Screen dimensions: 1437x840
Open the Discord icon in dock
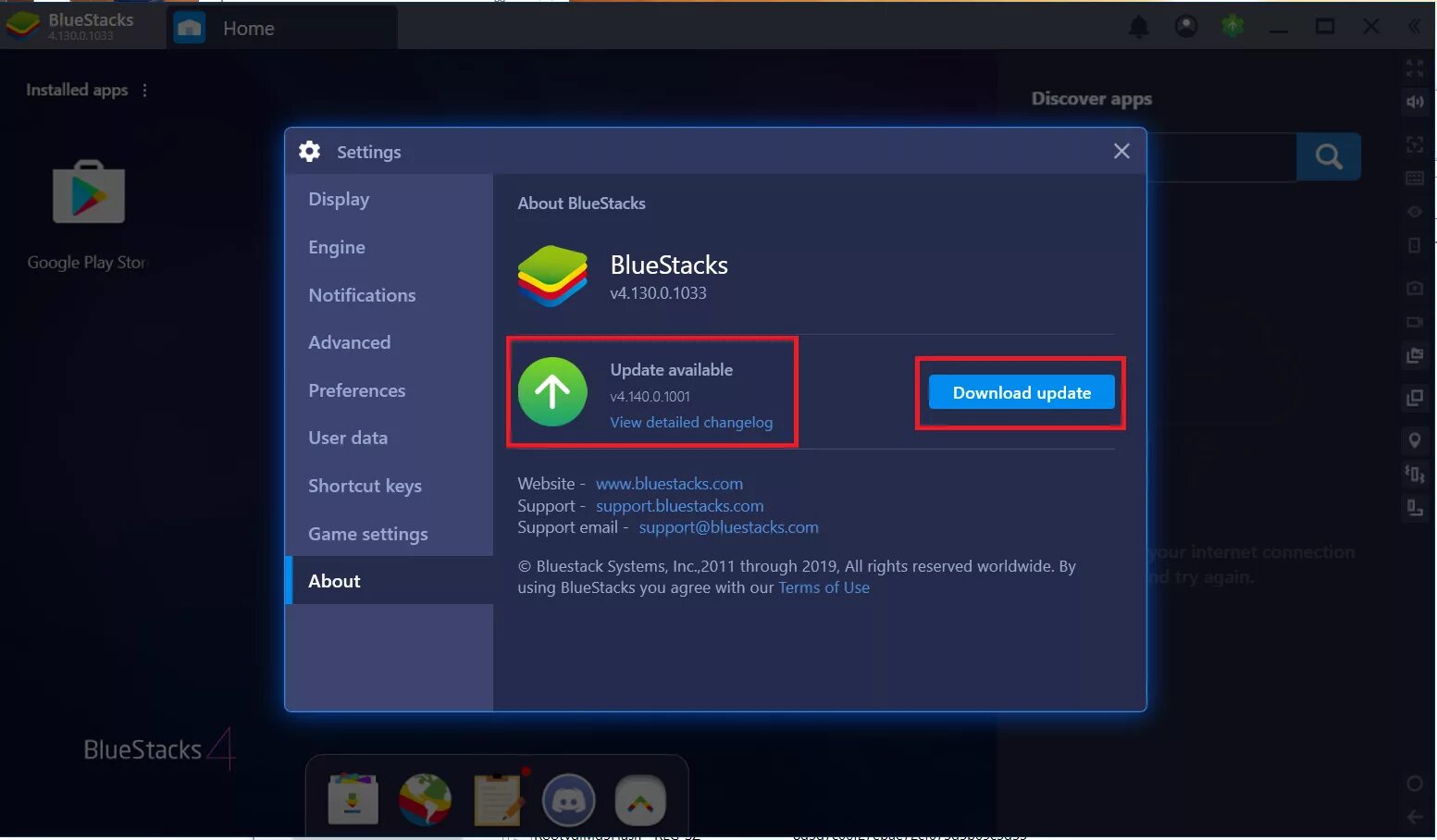click(x=568, y=800)
